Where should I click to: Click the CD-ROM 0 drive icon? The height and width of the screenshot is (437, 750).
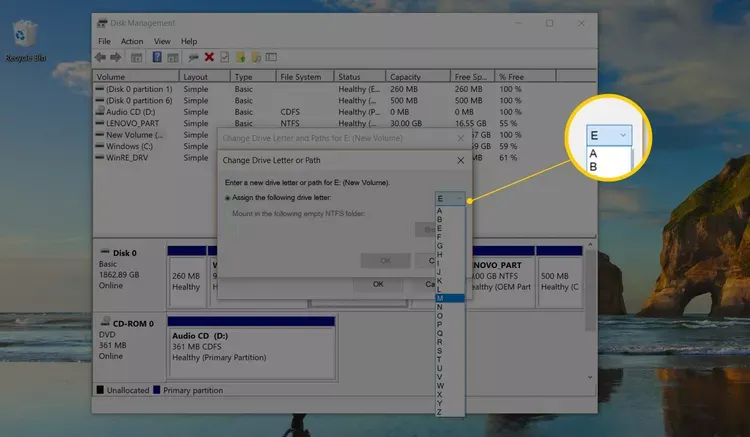click(102, 323)
